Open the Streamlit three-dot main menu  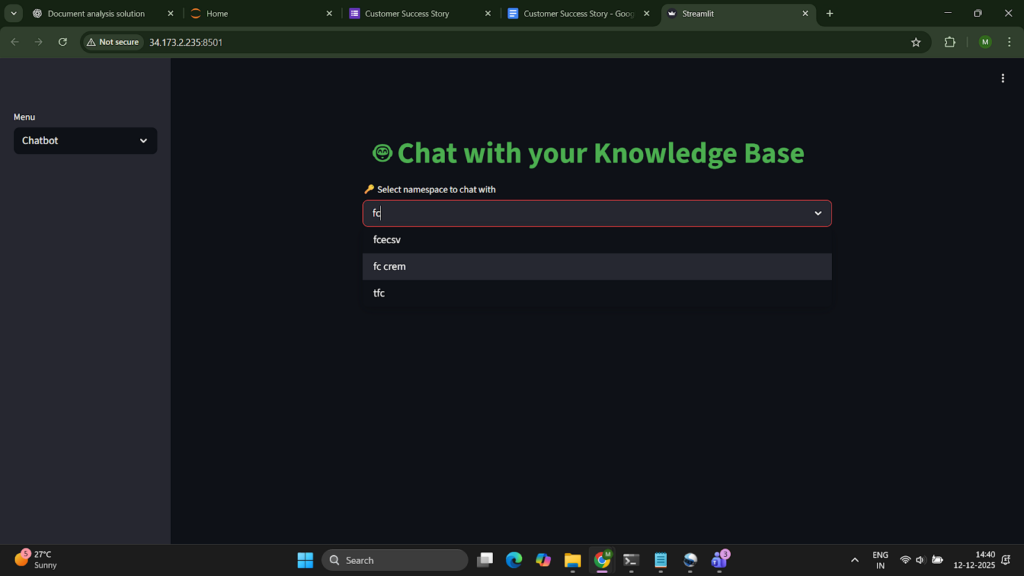[1003, 79]
